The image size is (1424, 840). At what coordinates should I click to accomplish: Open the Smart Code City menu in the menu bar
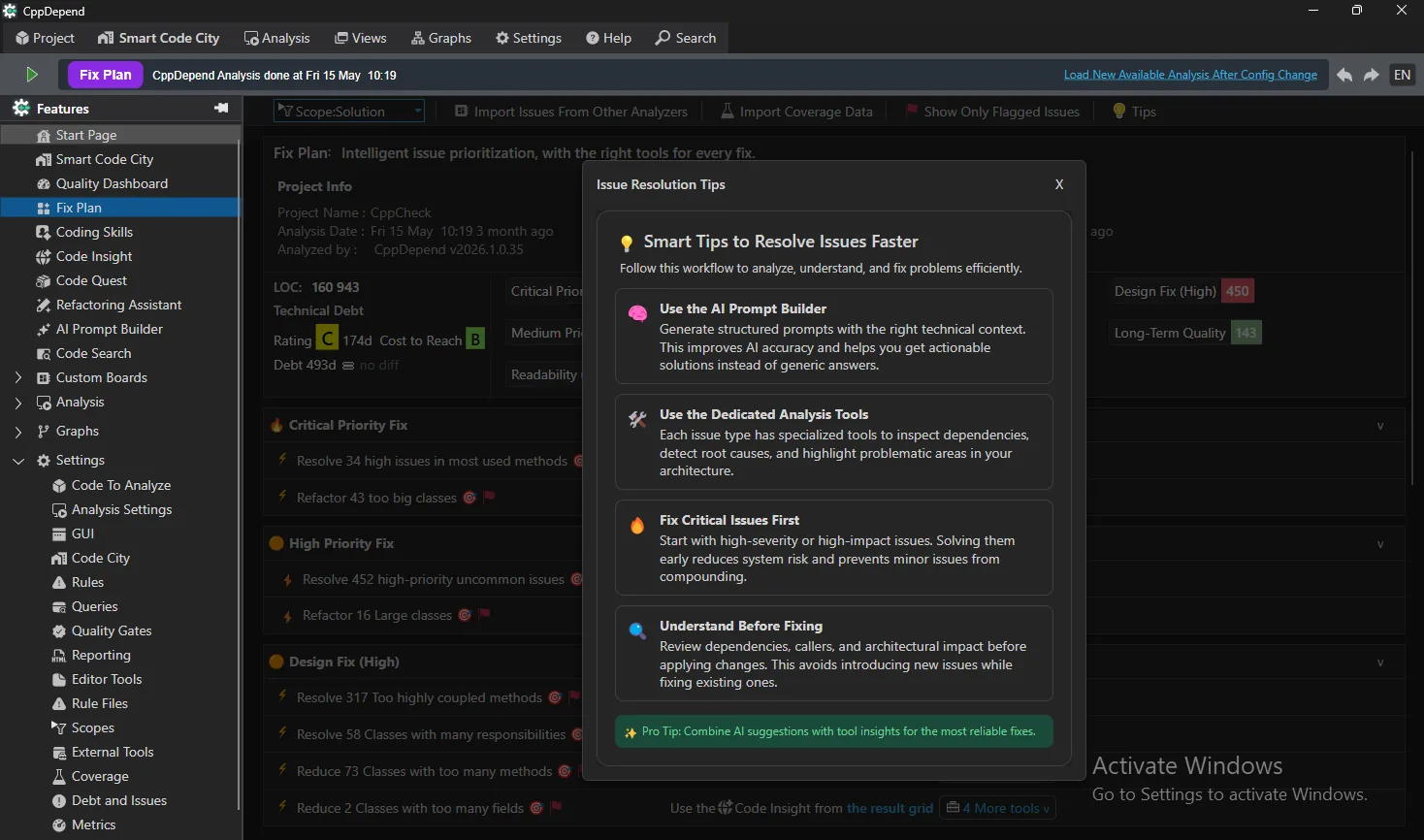[159, 38]
